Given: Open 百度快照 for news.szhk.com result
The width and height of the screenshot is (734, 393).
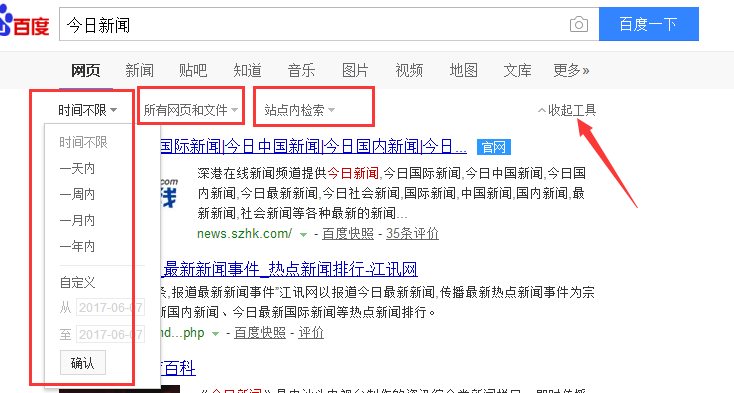Looking at the screenshot, I should pyautogui.click(x=348, y=233).
